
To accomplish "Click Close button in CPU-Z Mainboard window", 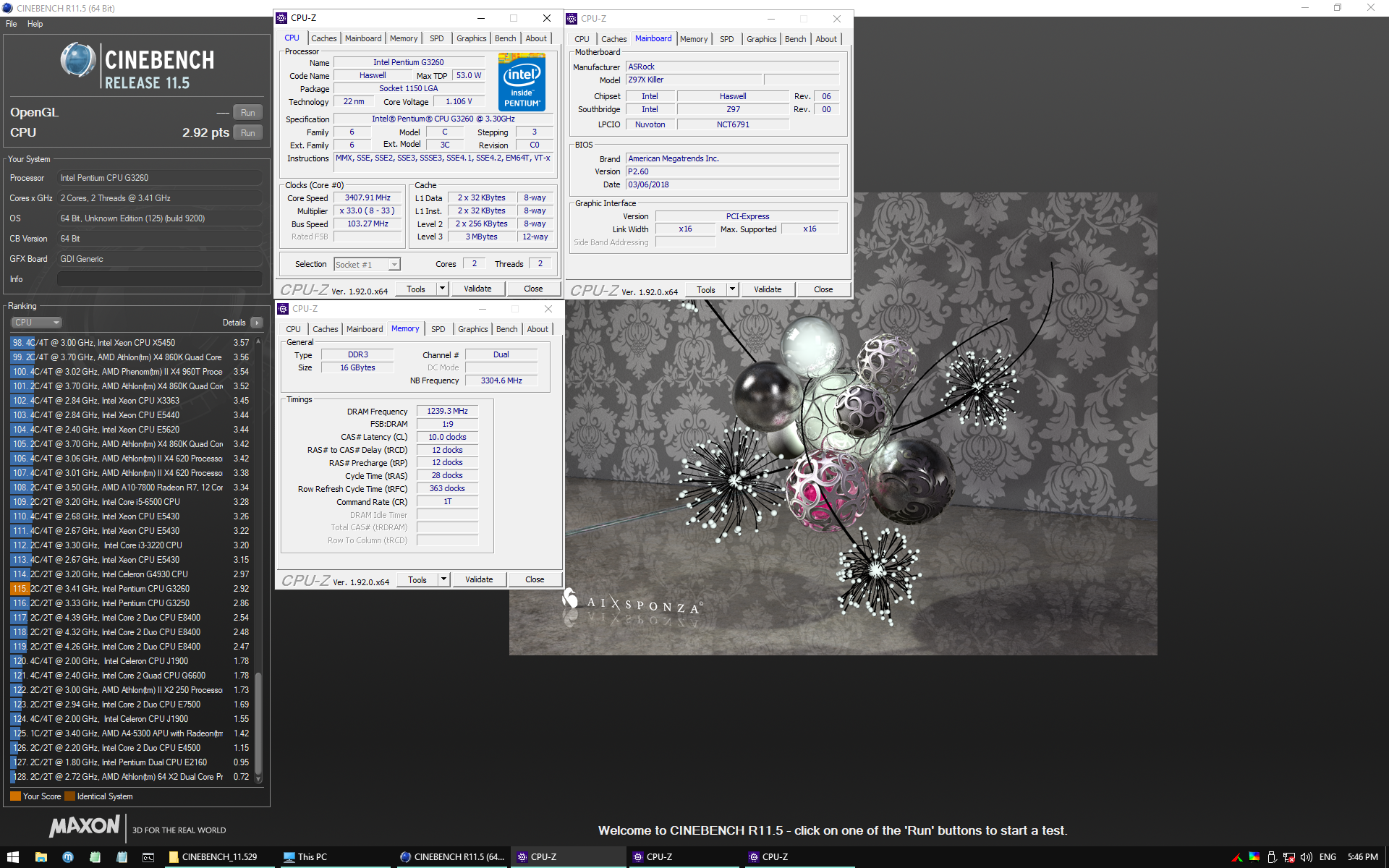I will (823, 289).
